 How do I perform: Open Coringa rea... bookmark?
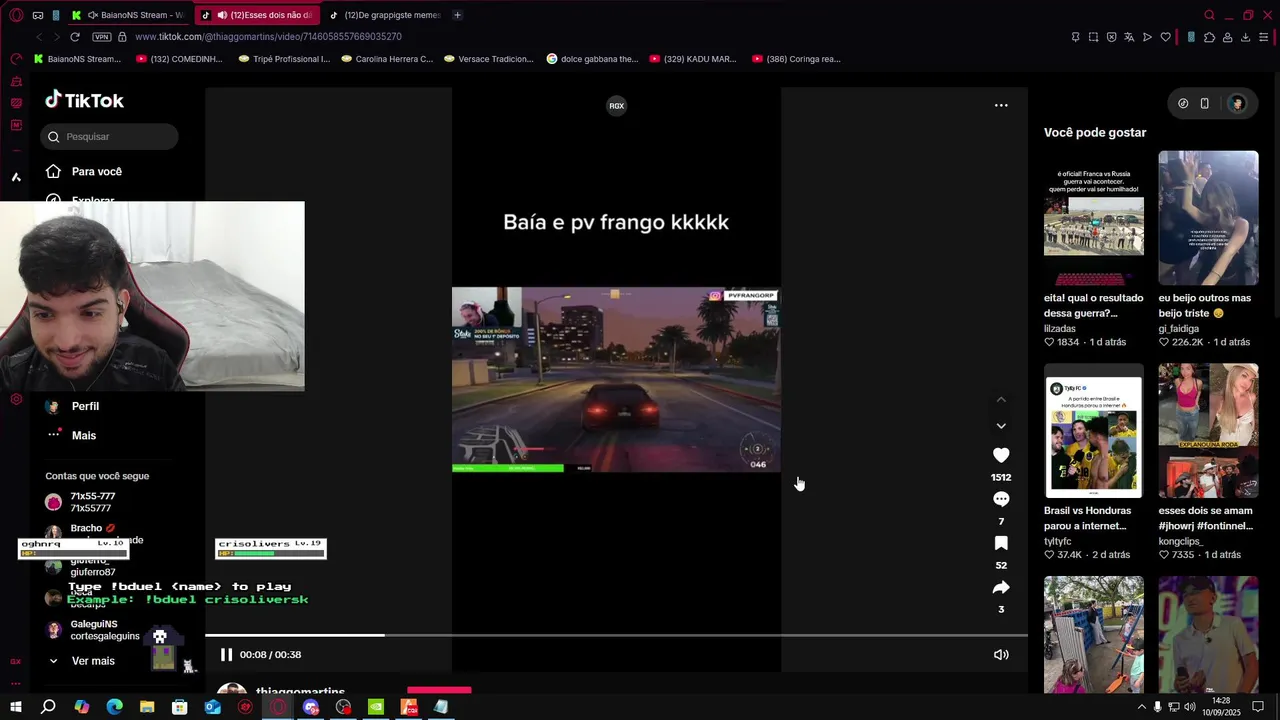pos(796,59)
